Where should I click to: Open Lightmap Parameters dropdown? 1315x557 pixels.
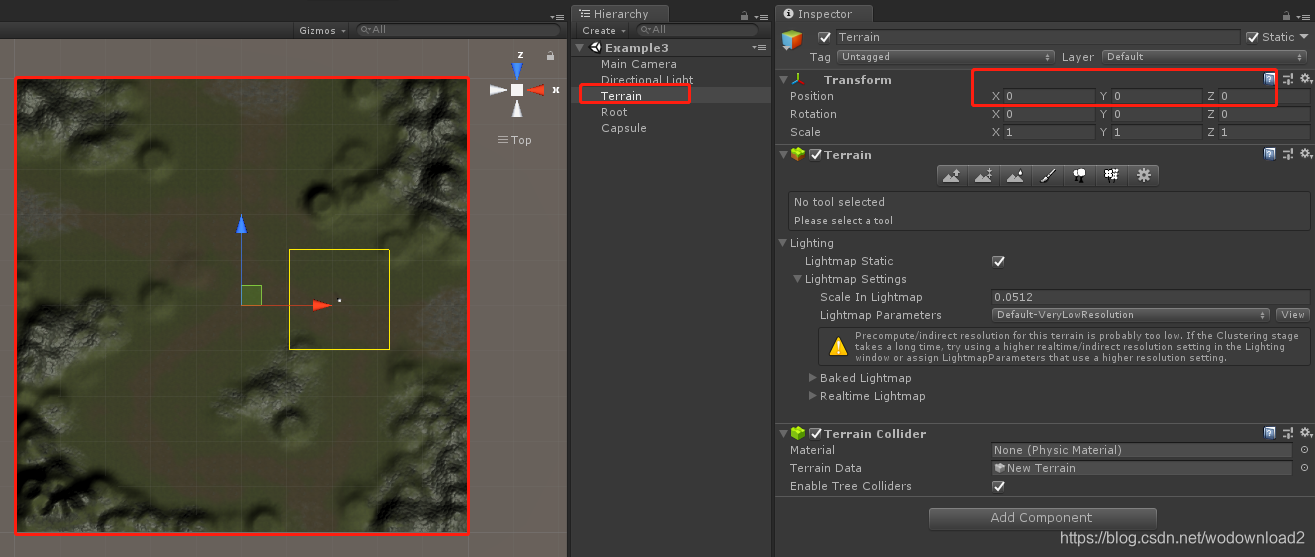pos(1131,315)
